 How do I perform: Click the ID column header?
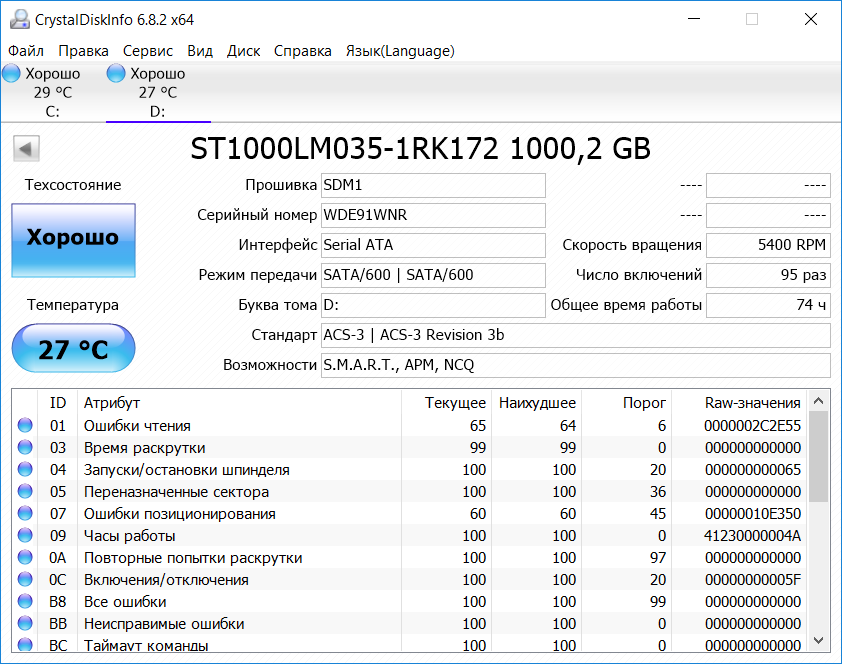point(58,403)
